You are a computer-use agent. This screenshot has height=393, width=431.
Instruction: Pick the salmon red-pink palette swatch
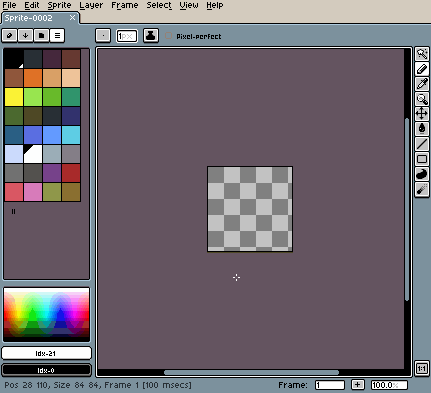[14, 192]
